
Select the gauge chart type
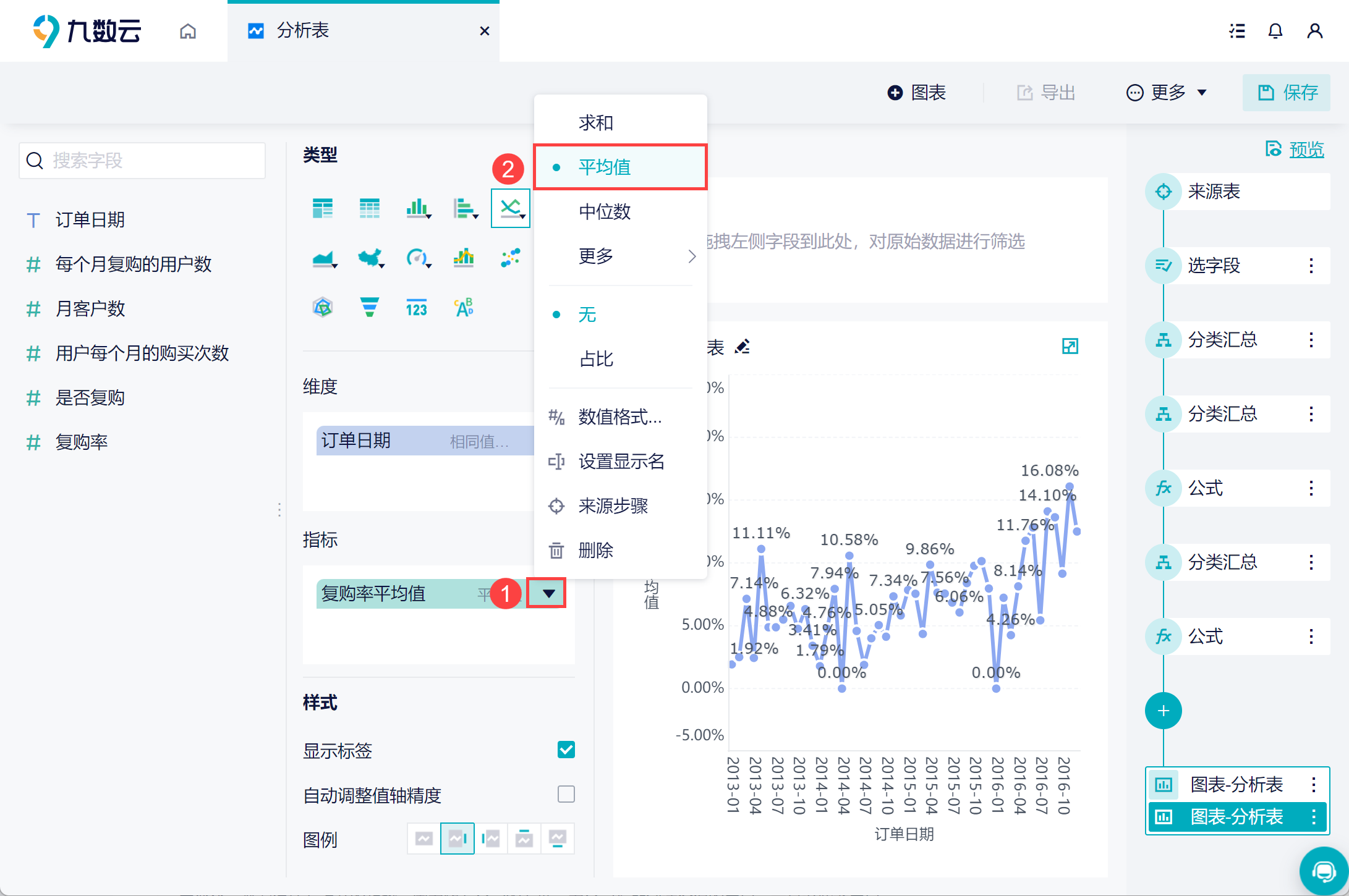tap(418, 258)
